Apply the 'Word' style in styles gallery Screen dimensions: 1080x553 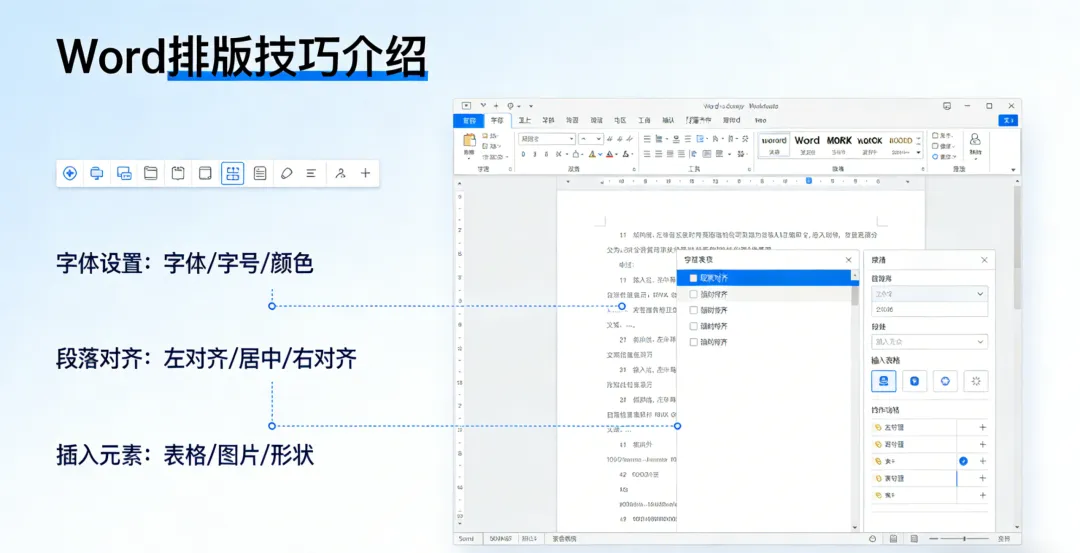click(x=807, y=145)
